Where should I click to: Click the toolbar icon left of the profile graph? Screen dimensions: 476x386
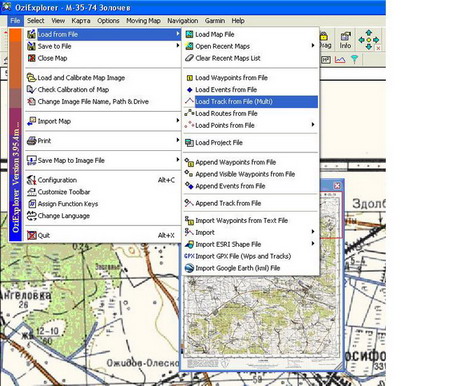(x=325, y=60)
